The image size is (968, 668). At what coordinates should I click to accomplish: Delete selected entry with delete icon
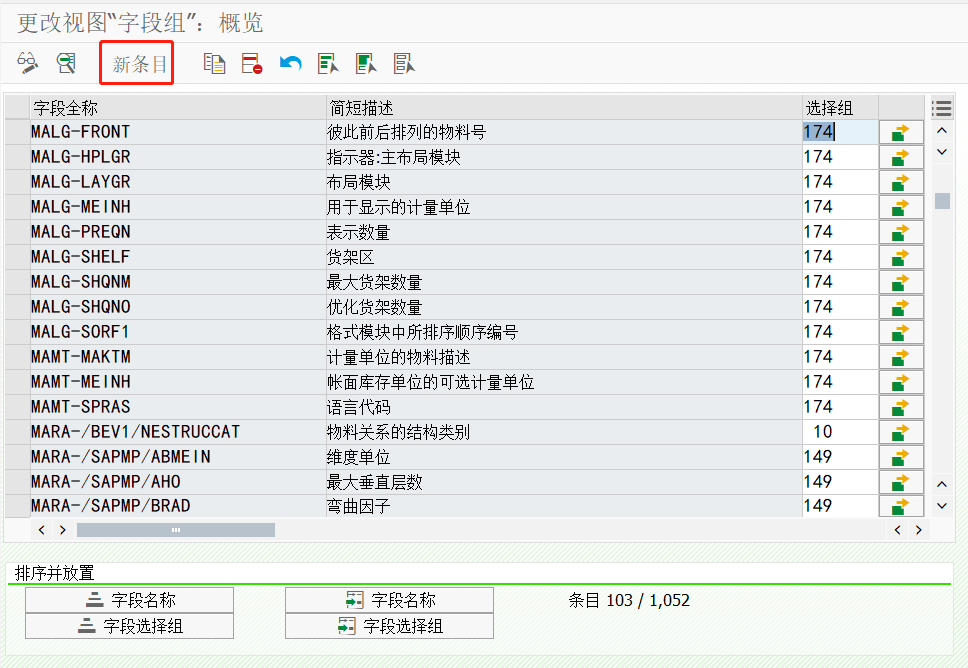251,62
